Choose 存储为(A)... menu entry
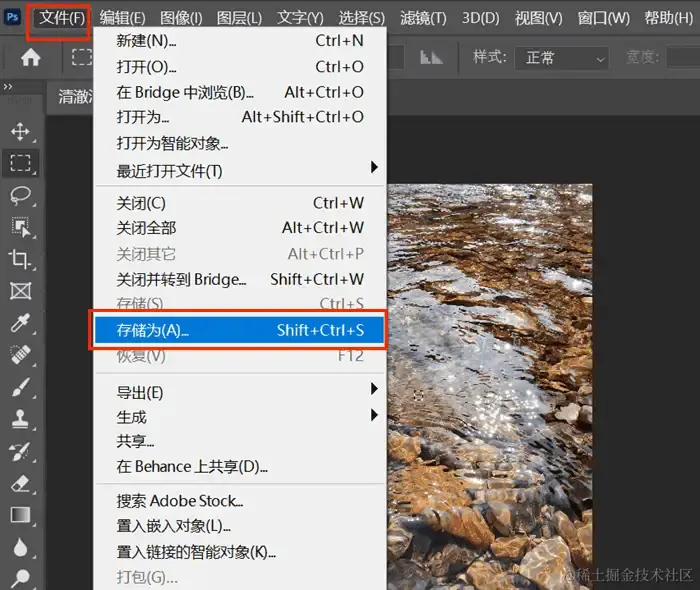The height and width of the screenshot is (590, 700). [240, 330]
